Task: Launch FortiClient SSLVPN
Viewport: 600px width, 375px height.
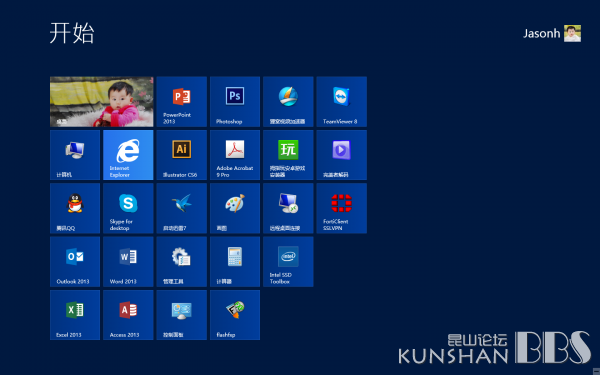Action: point(342,208)
